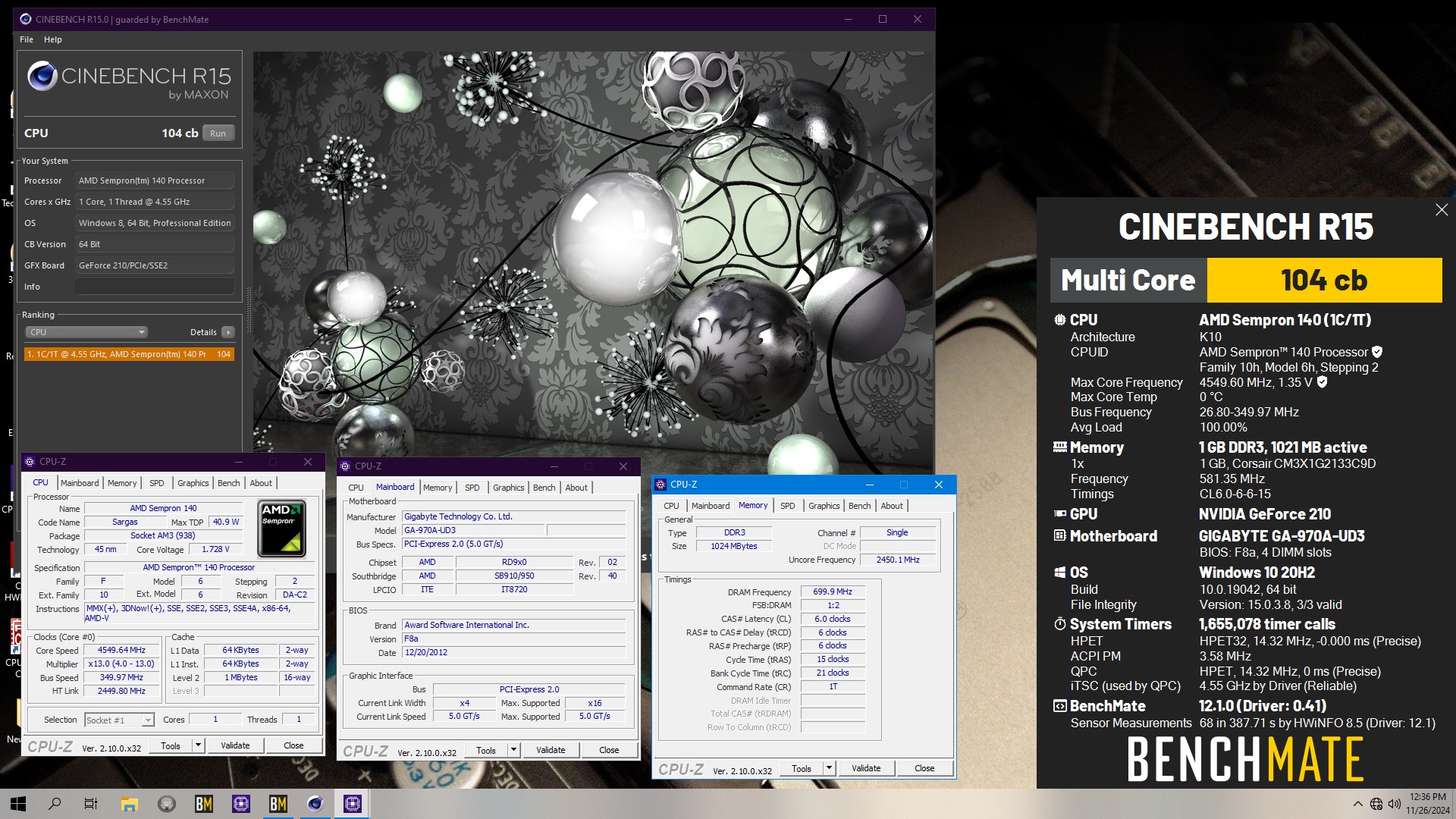Click the yellow '104 cb' score in BenchMate
Screen dimensions: 1456x819
point(1324,280)
